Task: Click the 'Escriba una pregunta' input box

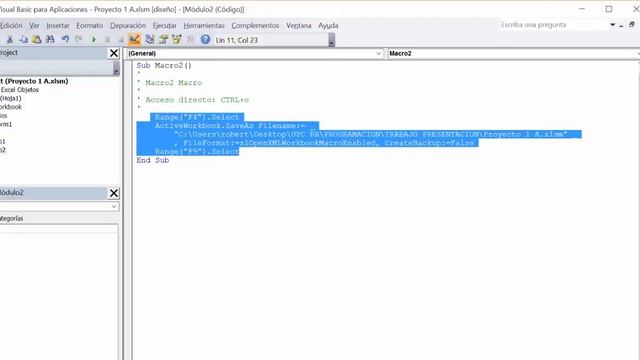Action: coord(553,25)
